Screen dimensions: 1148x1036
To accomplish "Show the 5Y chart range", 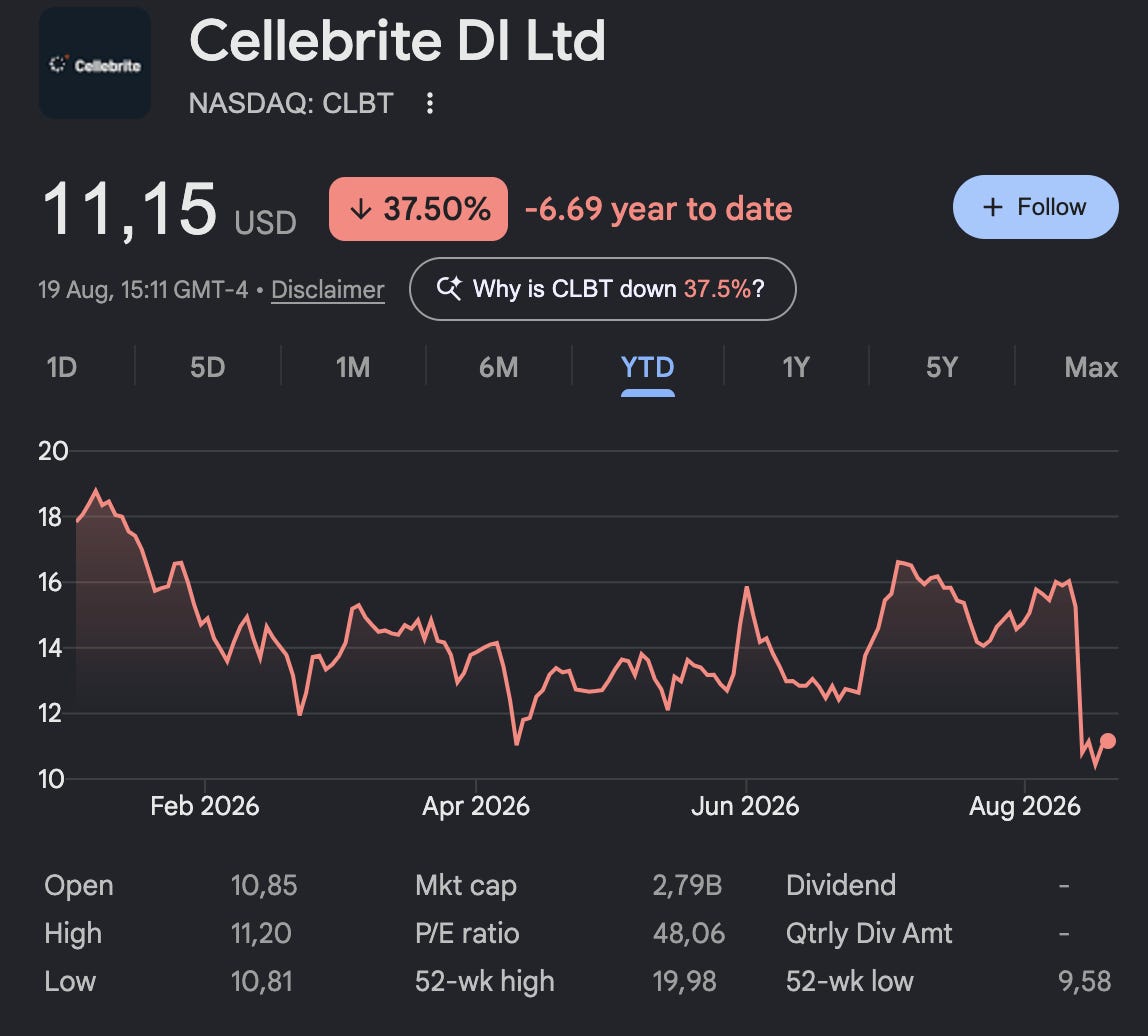I will coord(942,367).
